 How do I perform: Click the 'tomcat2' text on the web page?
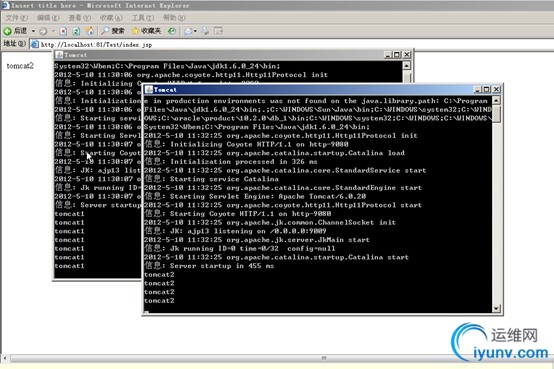pos(20,66)
